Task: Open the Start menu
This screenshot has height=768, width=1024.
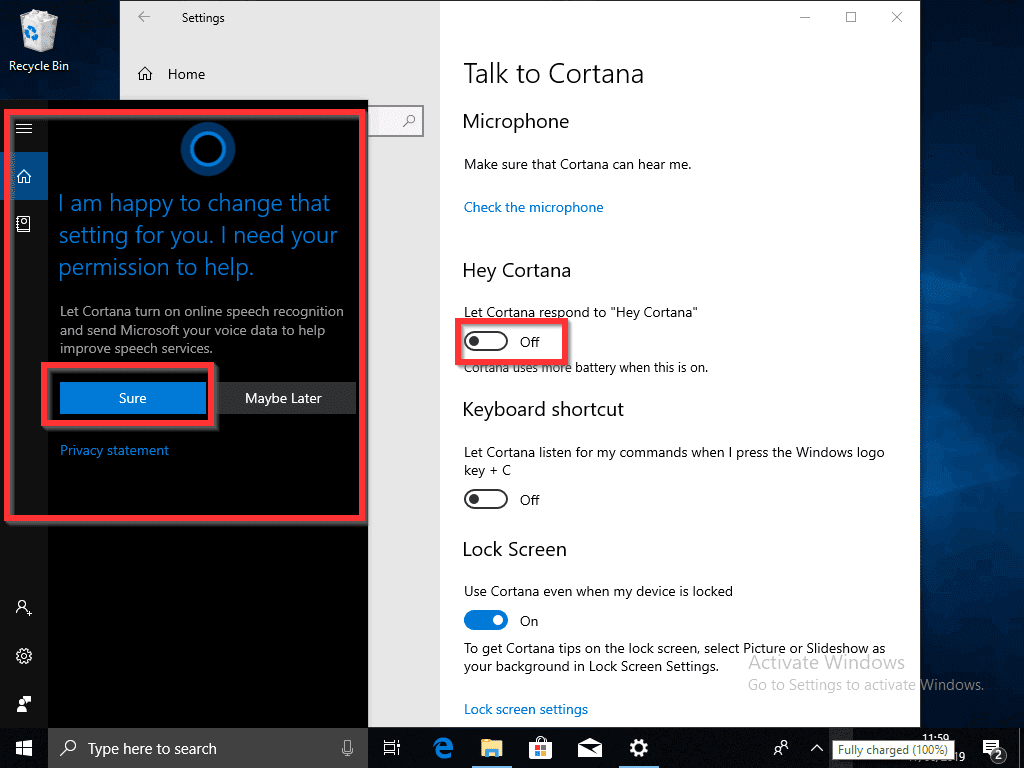Action: pos(23,748)
